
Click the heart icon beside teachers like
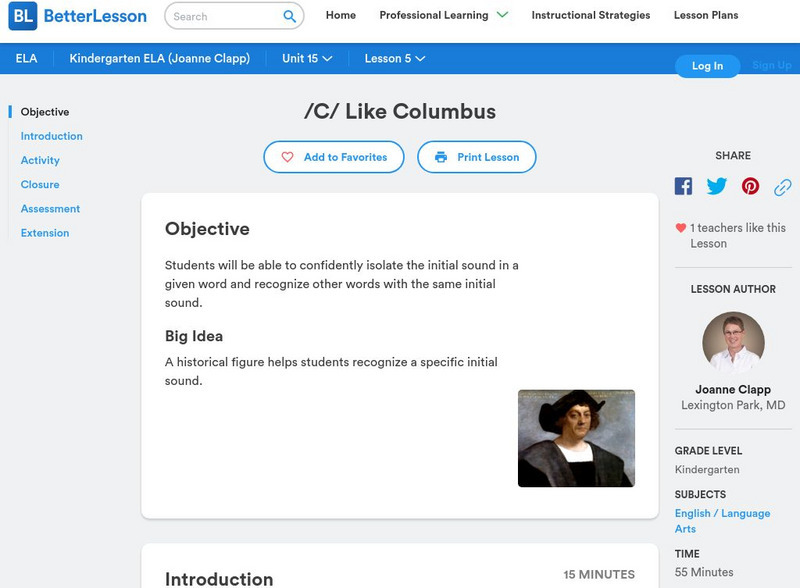point(681,228)
